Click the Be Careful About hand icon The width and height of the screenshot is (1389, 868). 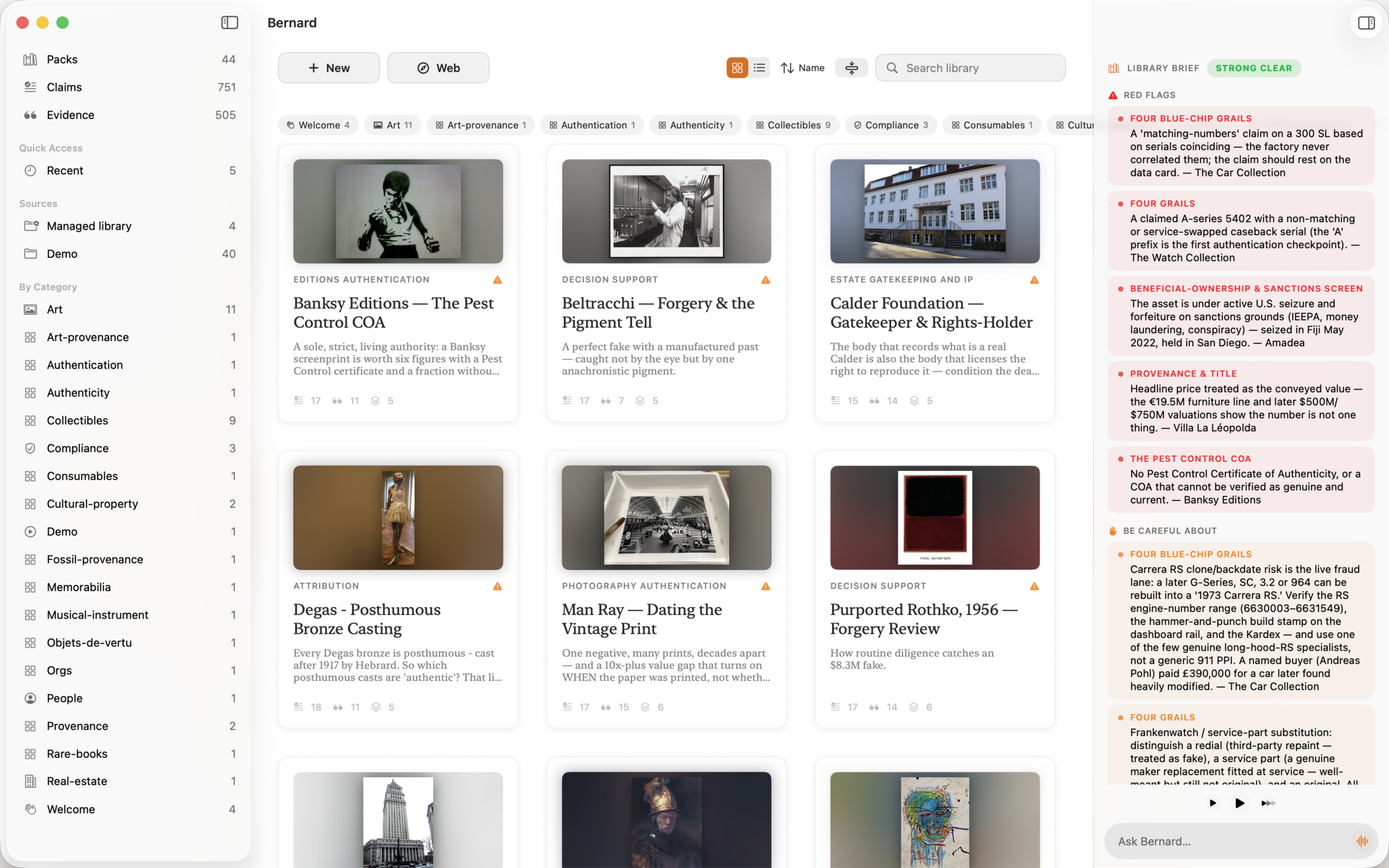point(1113,531)
